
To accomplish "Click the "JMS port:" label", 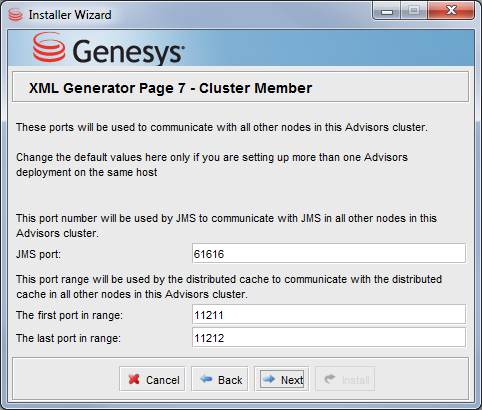I will click(38, 254).
